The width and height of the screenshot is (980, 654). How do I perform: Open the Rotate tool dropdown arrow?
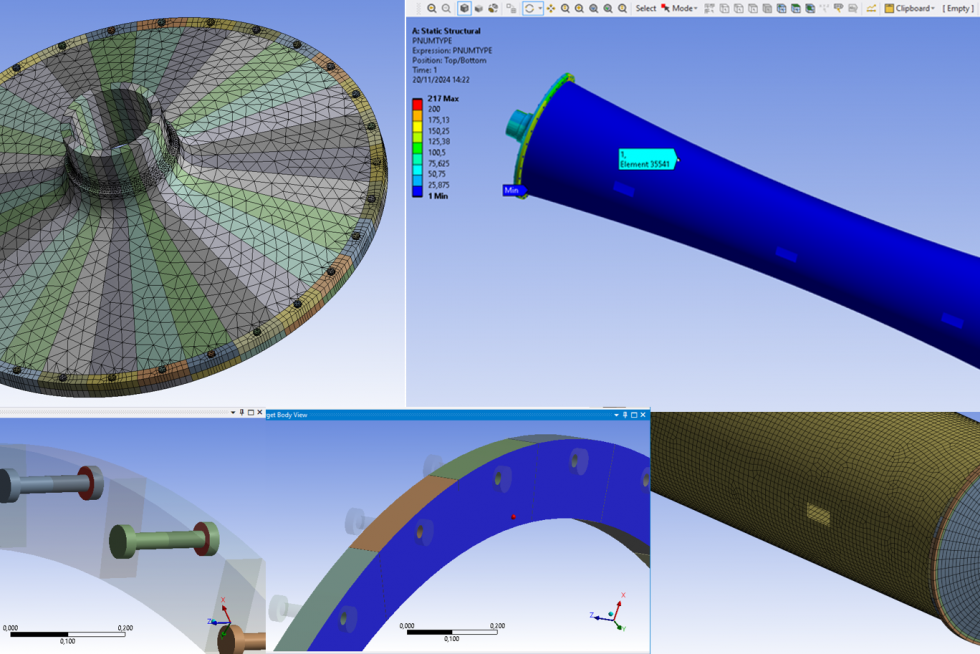pos(540,8)
